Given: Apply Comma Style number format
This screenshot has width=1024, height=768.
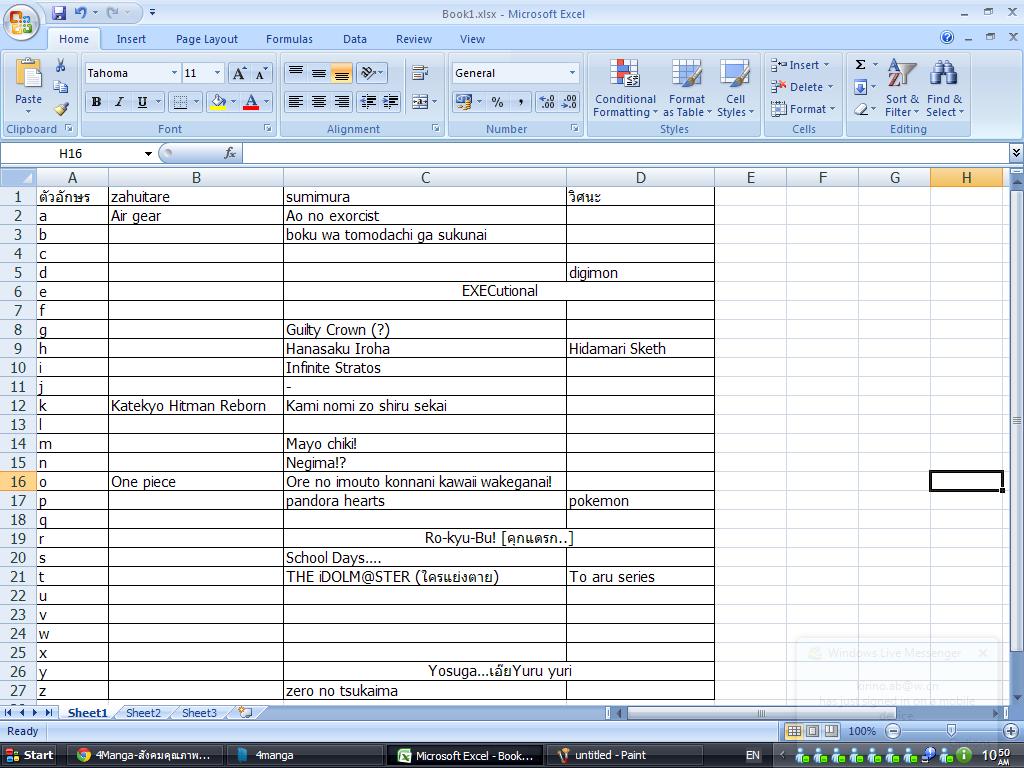Looking at the screenshot, I should (x=520, y=102).
